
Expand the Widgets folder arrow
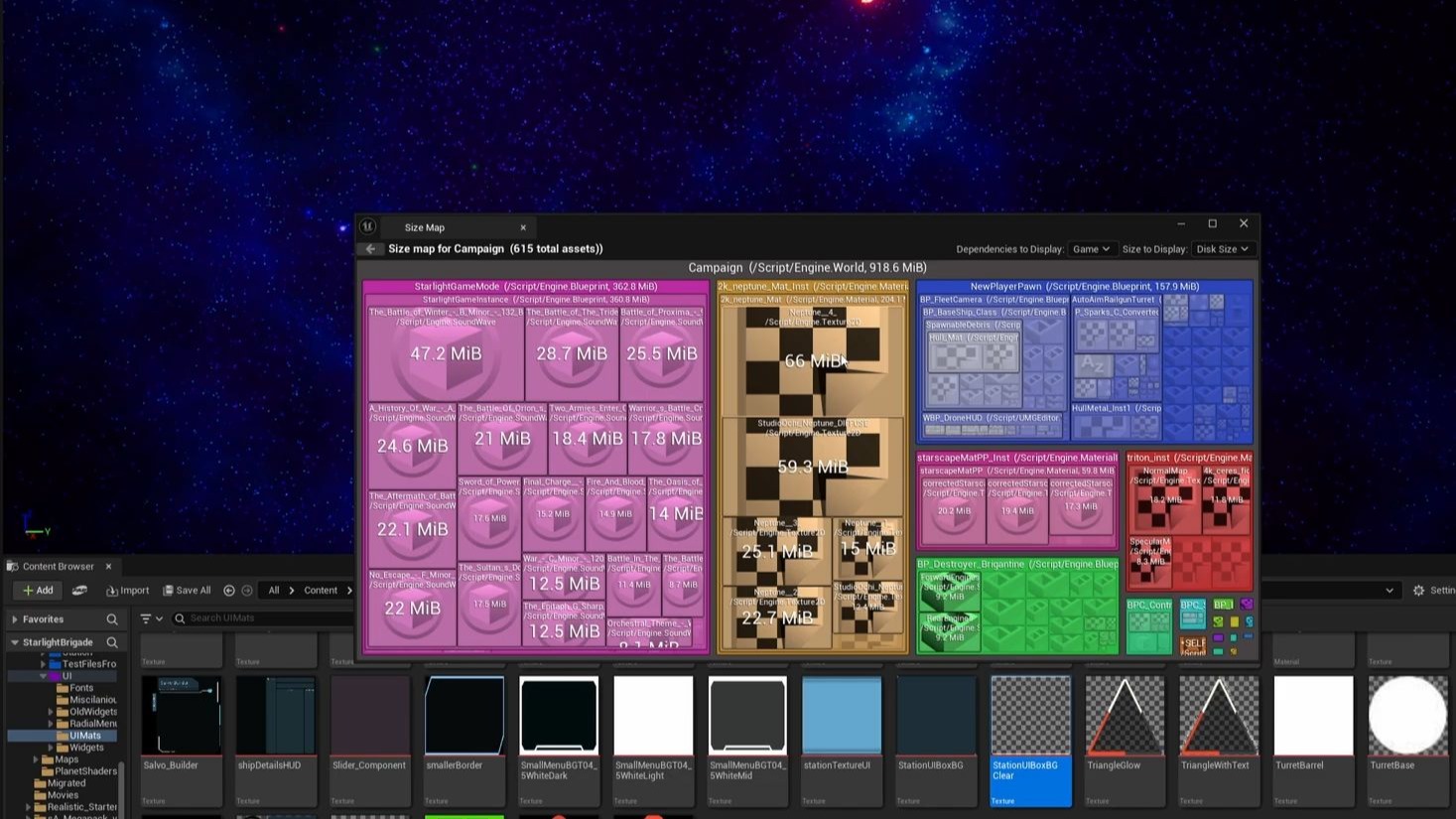[x=51, y=748]
